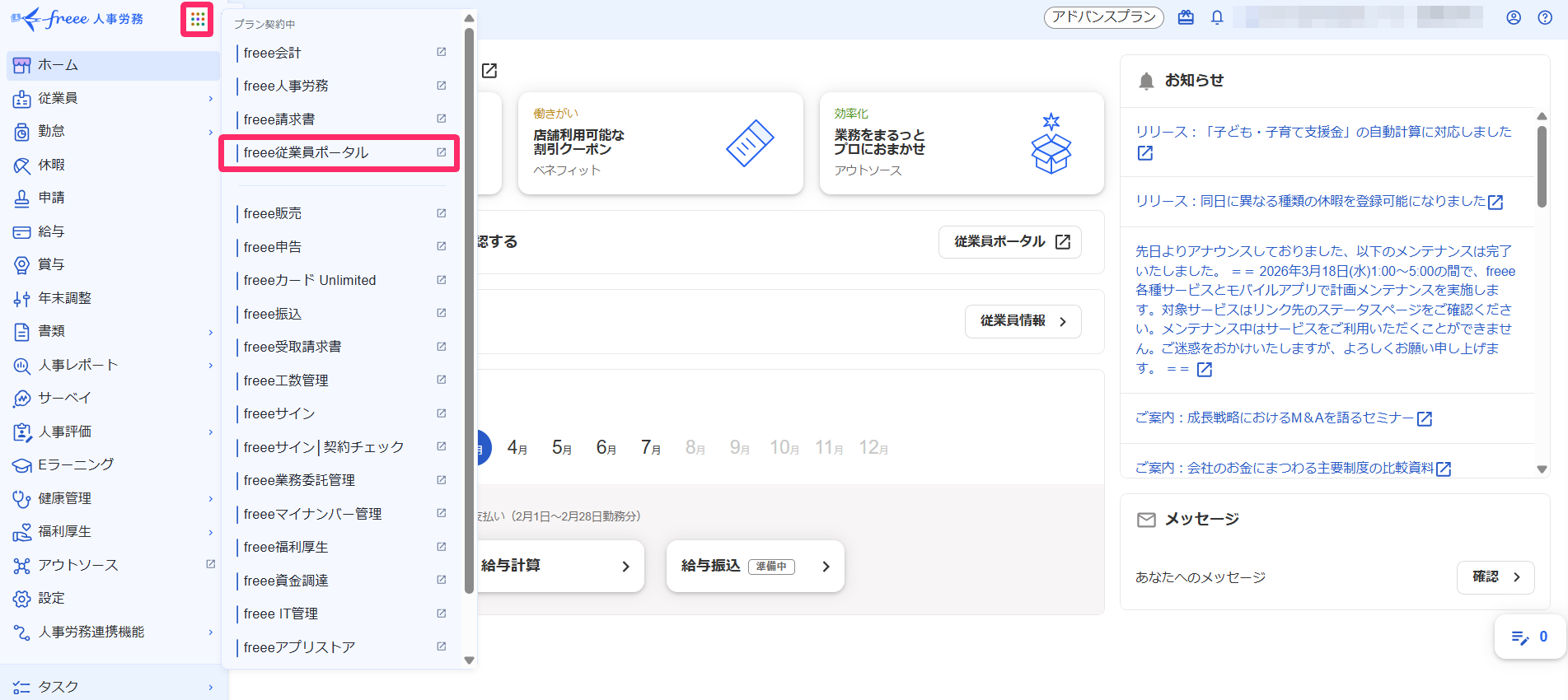Expand the 従業員 sidebar chevron
Screen dimensions: 1568x700
[x=211, y=99]
